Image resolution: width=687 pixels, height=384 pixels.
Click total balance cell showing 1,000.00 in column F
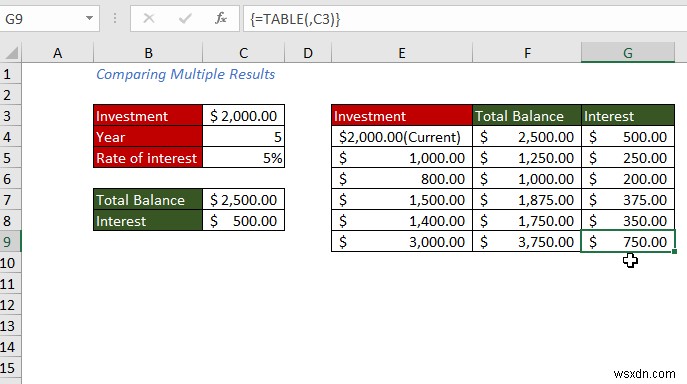pyautogui.click(x=527, y=179)
